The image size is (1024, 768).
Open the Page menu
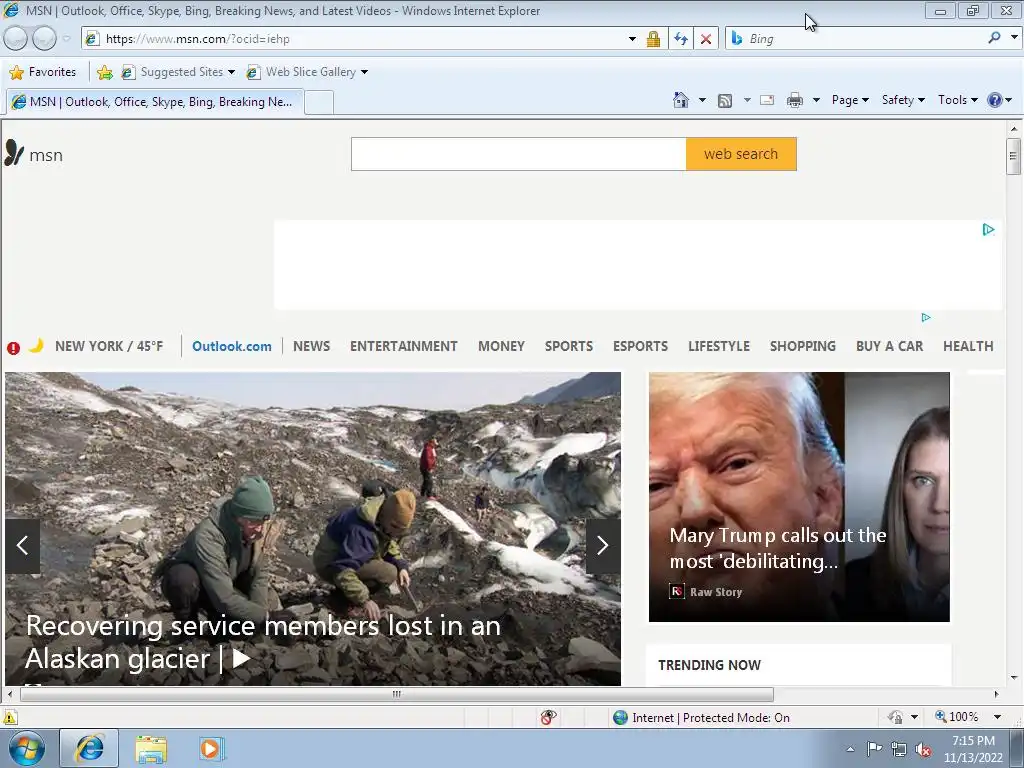point(850,100)
